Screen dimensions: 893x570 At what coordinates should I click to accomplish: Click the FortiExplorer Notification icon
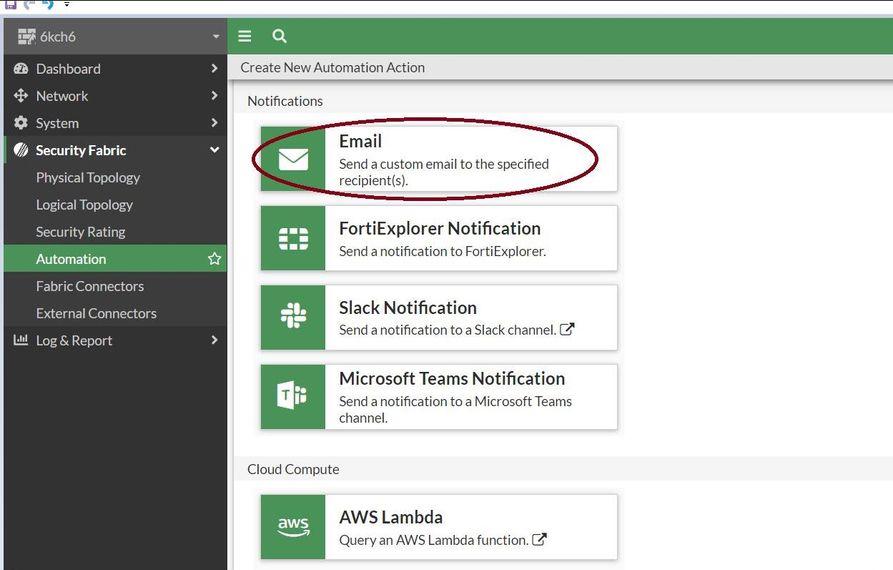[293, 238]
